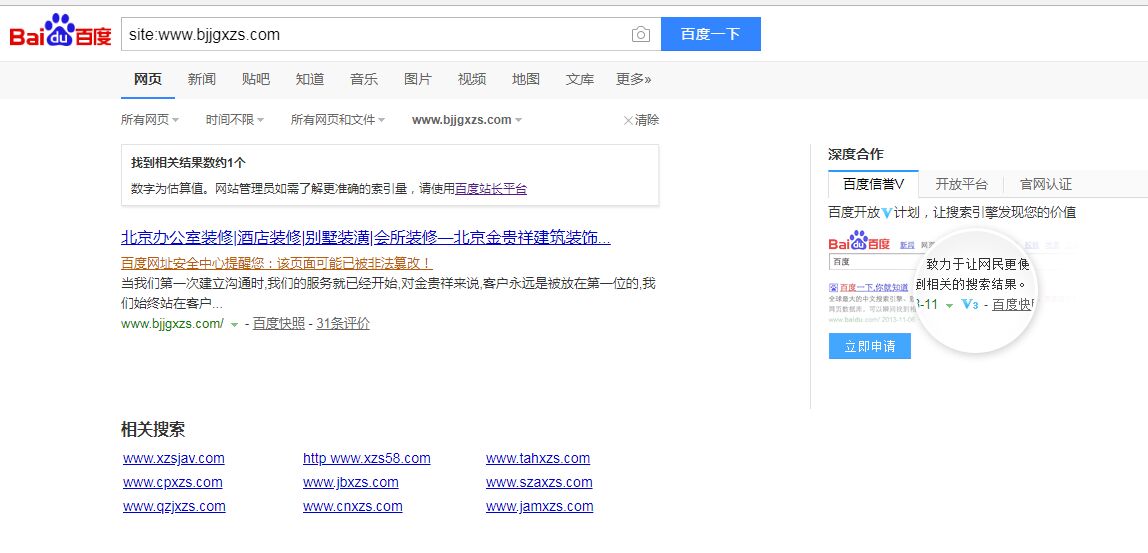This screenshot has height=553, width=1148.
Task: Open the 百度站长平台 link
Action: (x=491, y=189)
